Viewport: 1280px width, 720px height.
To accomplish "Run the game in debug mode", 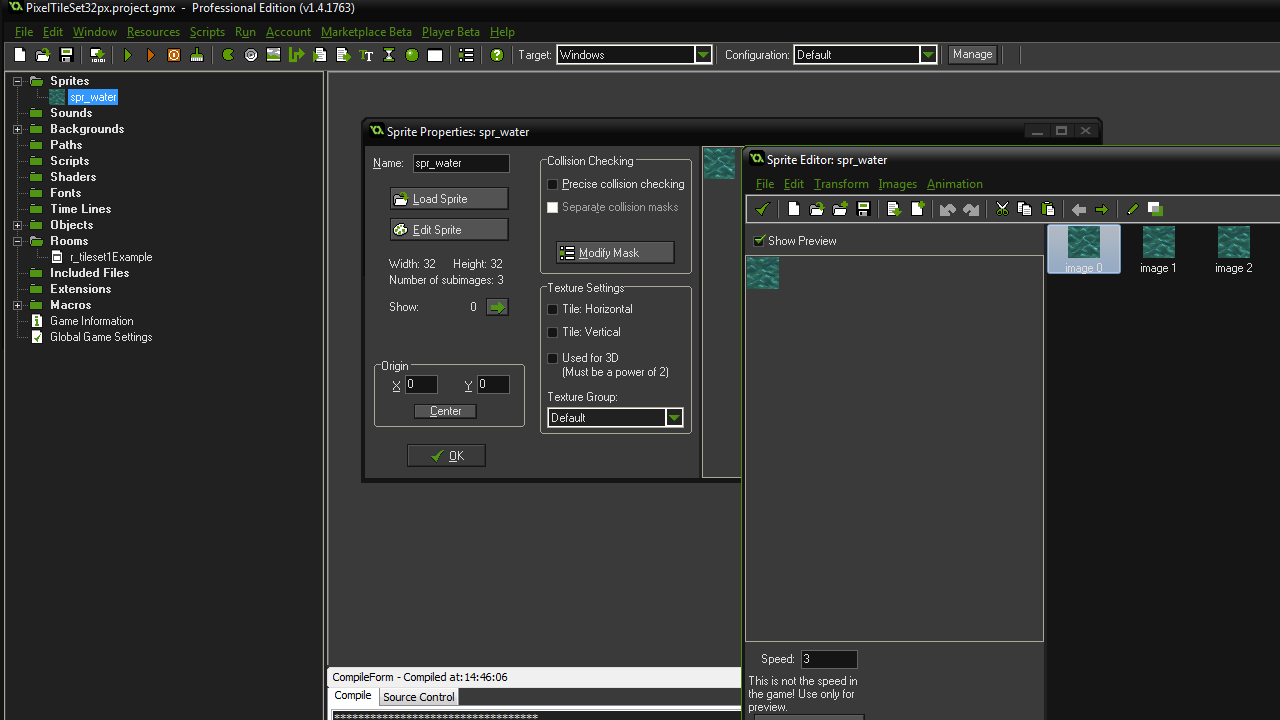I will coord(150,55).
